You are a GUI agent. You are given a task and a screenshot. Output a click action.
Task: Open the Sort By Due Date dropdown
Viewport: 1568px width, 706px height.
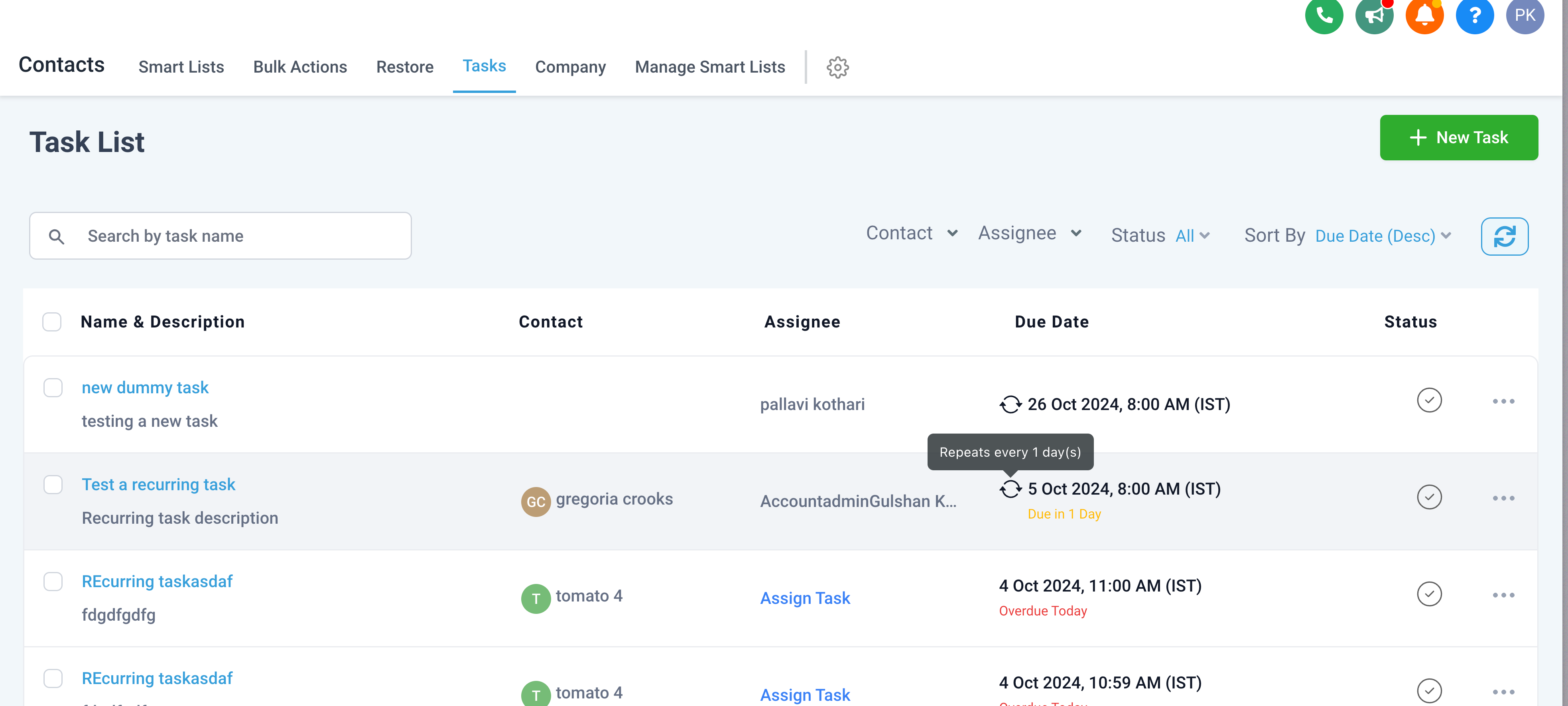click(1383, 236)
